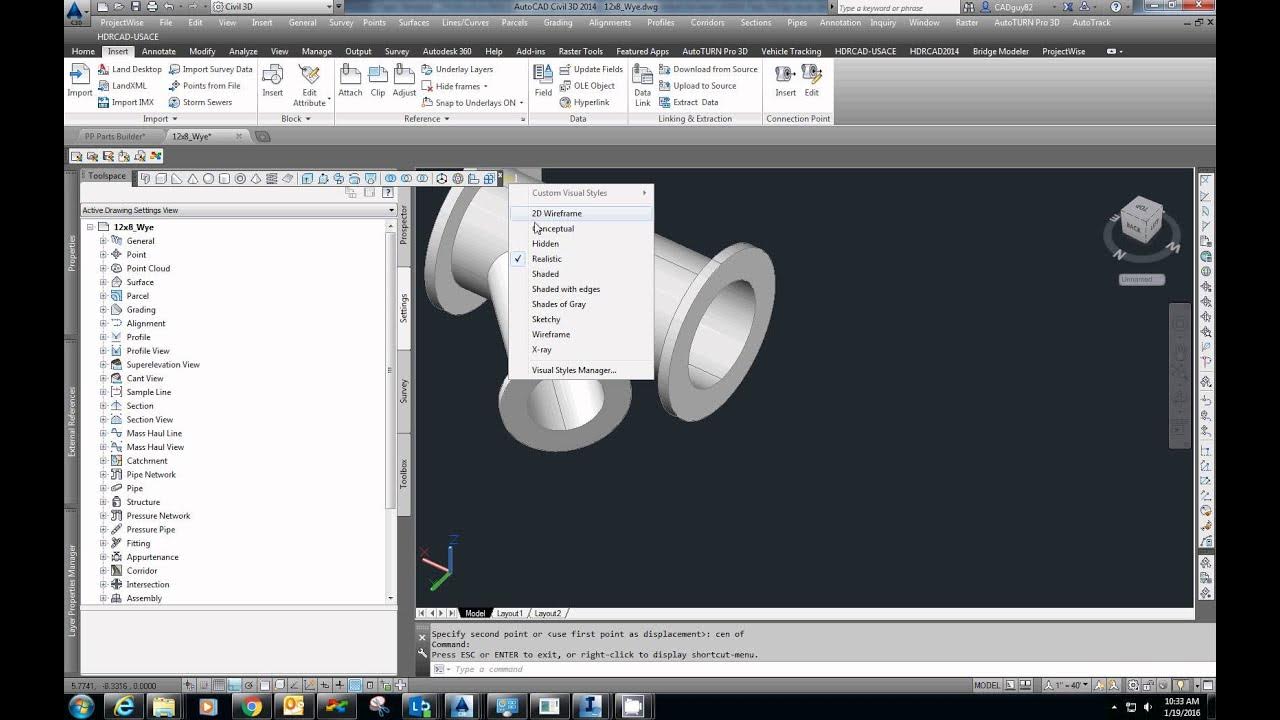Activate the 3D Rotate tool
This screenshot has width=1280, height=720.
pyautogui.click(x=458, y=179)
